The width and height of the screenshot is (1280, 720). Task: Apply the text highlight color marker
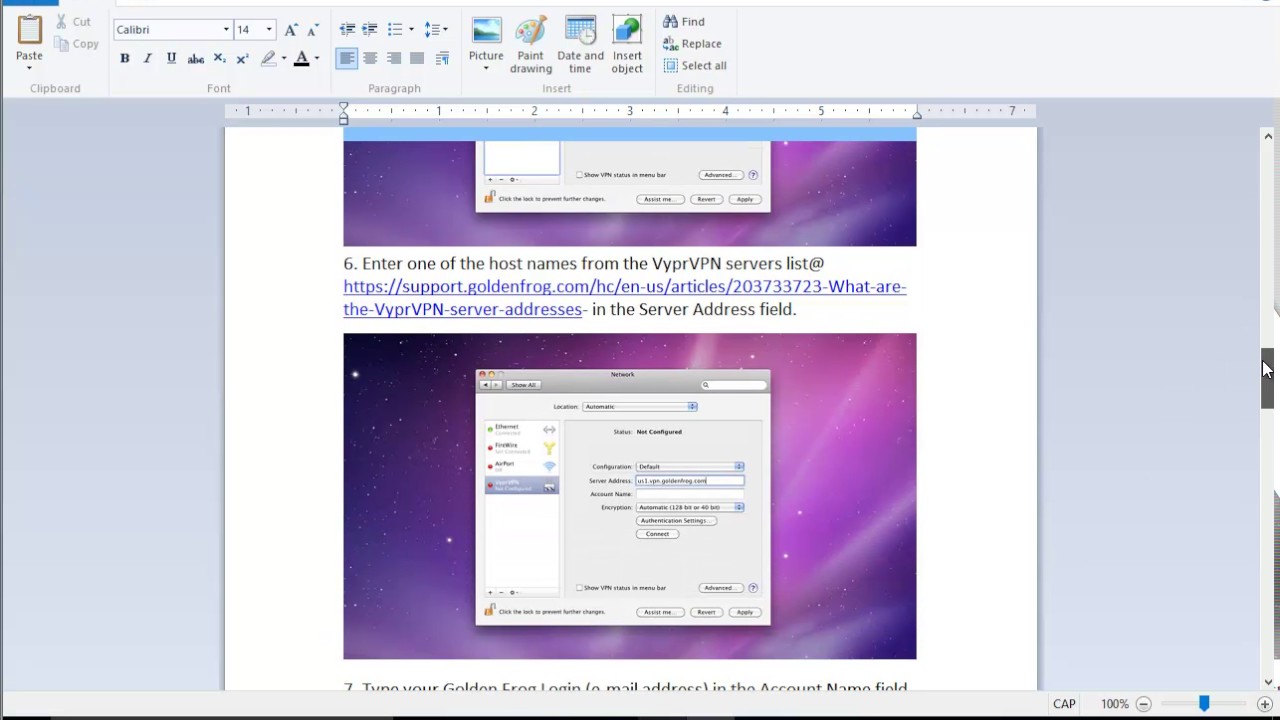268,59
